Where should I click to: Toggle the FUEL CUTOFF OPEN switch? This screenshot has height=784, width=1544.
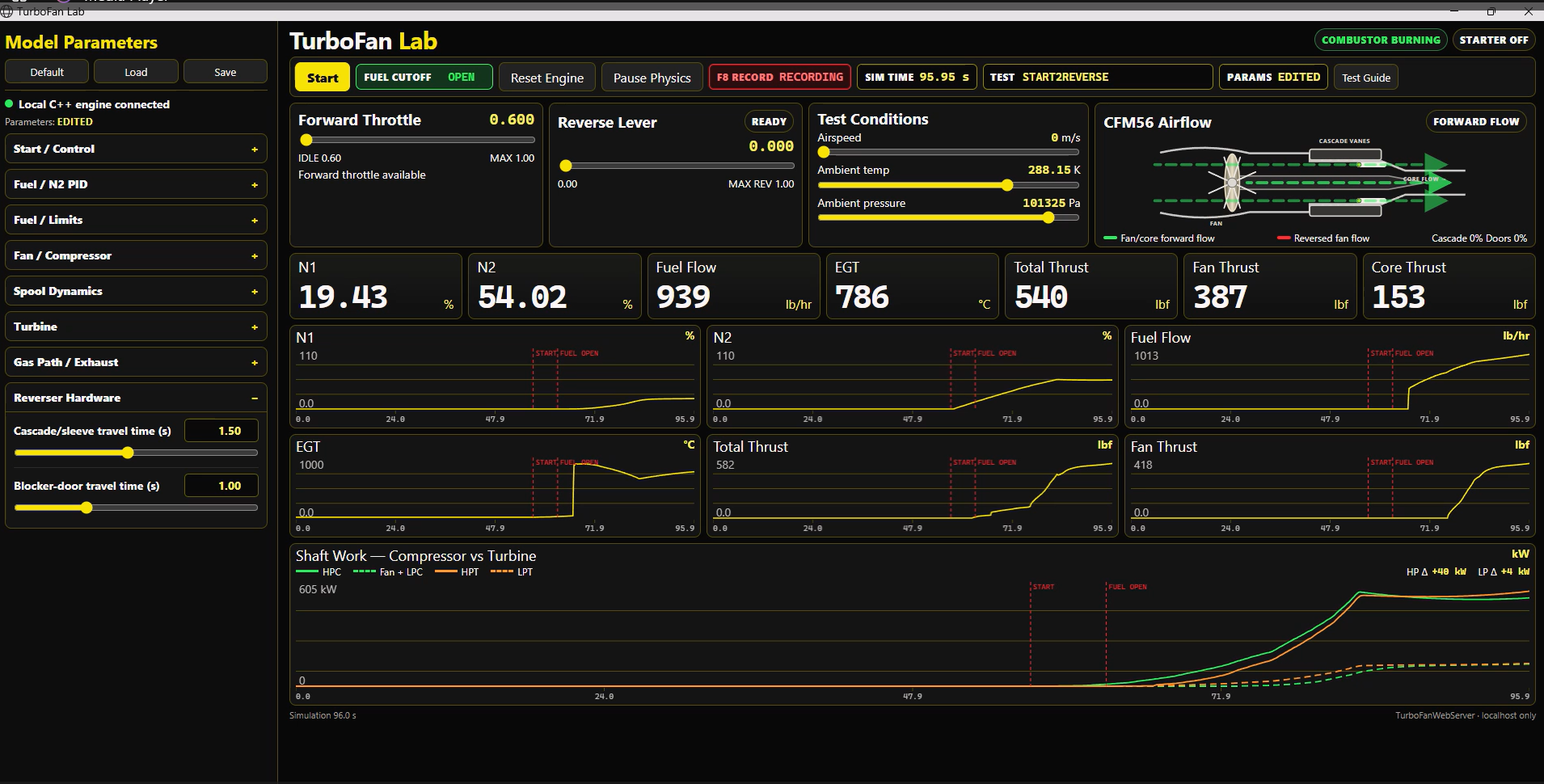tap(424, 77)
